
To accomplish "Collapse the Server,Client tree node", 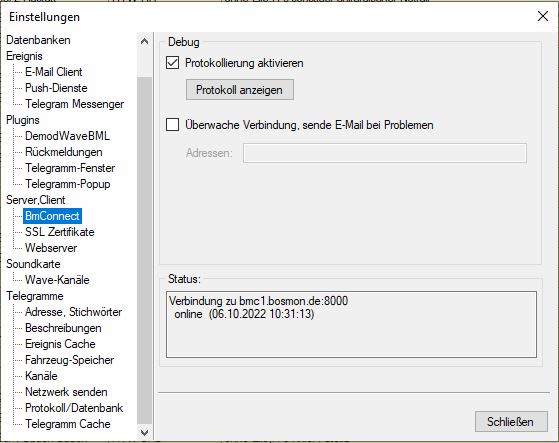I will point(36,200).
